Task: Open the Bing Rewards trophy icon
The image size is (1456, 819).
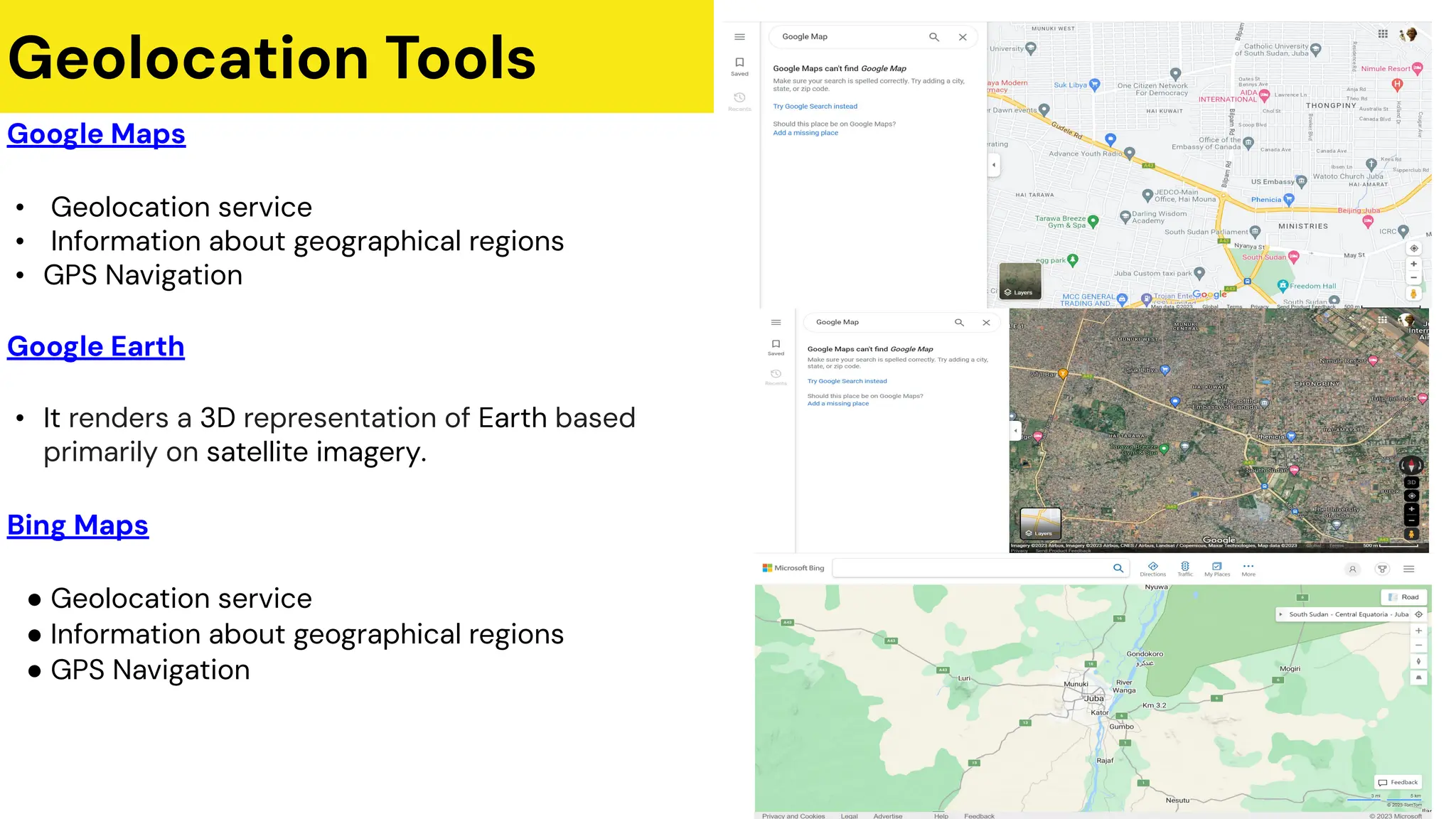Action: click(x=1382, y=569)
